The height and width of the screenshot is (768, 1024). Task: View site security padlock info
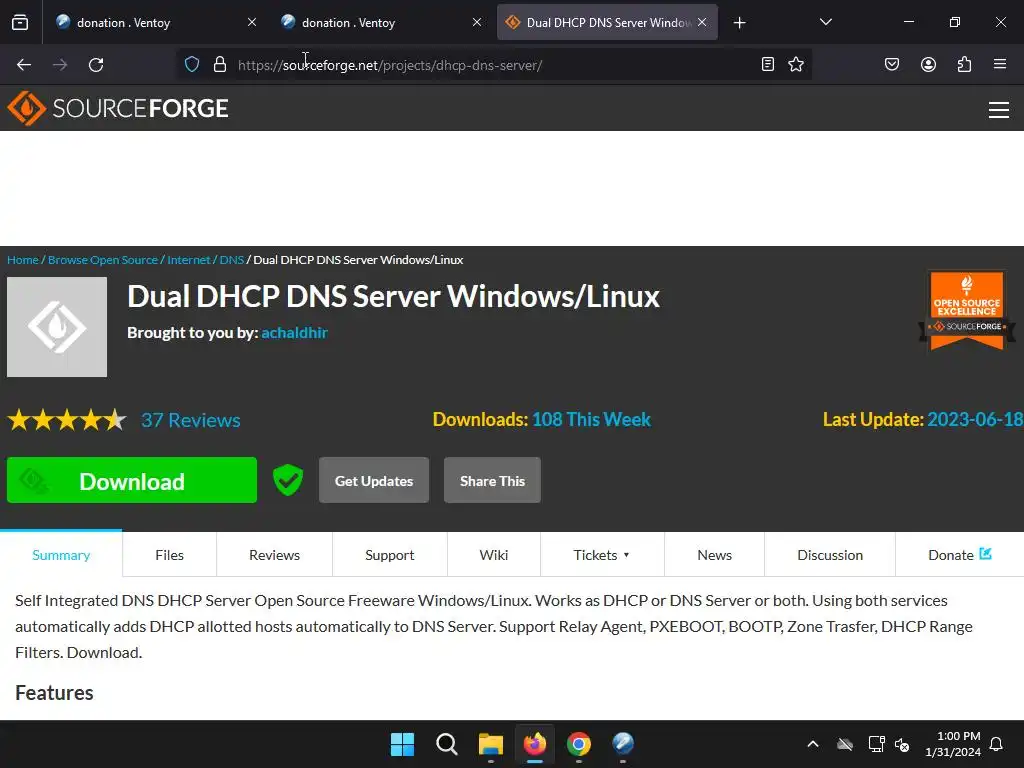click(220, 65)
